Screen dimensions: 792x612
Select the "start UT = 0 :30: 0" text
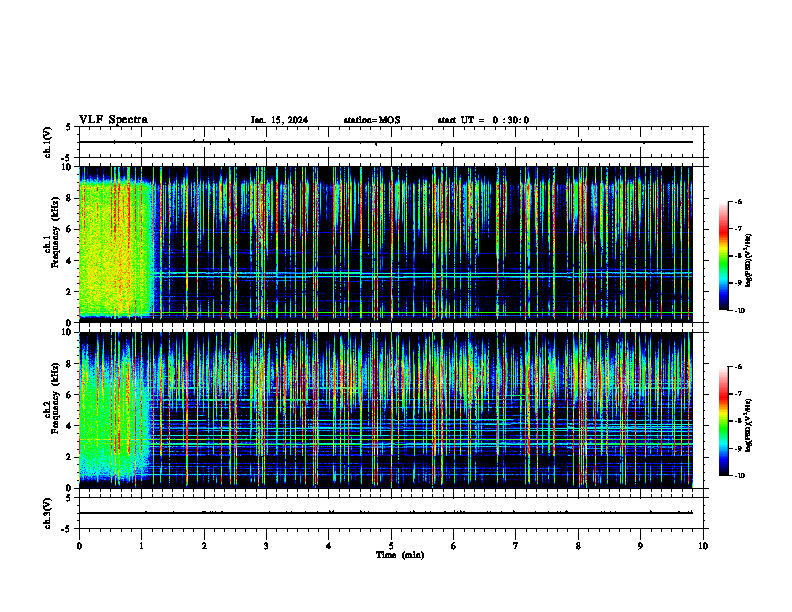click(x=483, y=120)
